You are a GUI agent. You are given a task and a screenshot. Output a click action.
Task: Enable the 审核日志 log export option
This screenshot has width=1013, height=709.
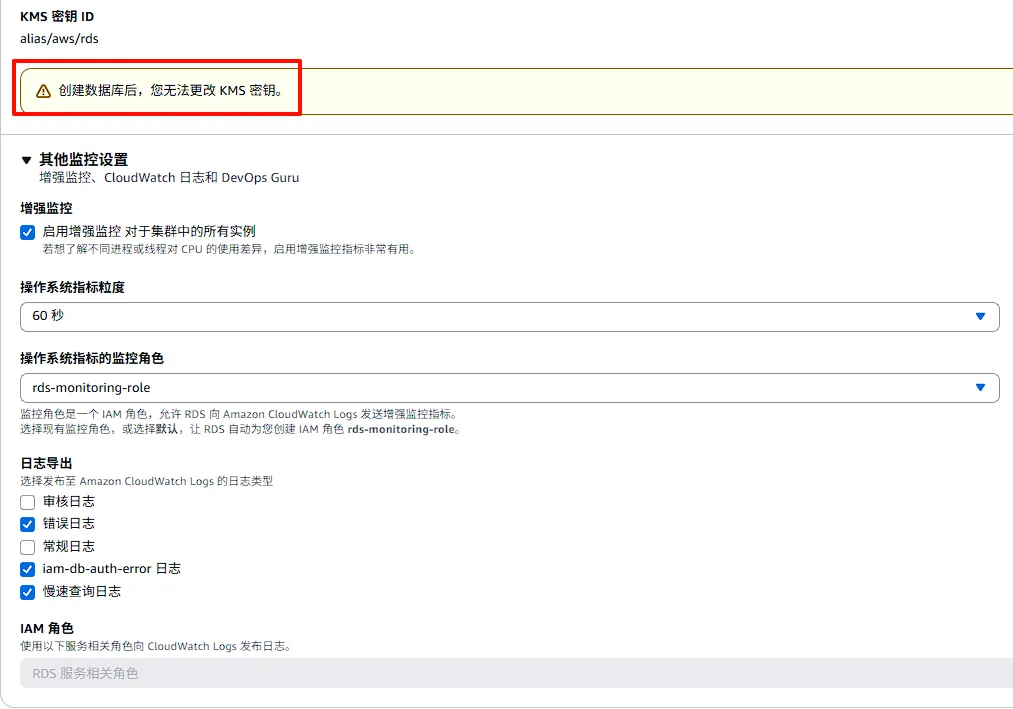point(26,501)
